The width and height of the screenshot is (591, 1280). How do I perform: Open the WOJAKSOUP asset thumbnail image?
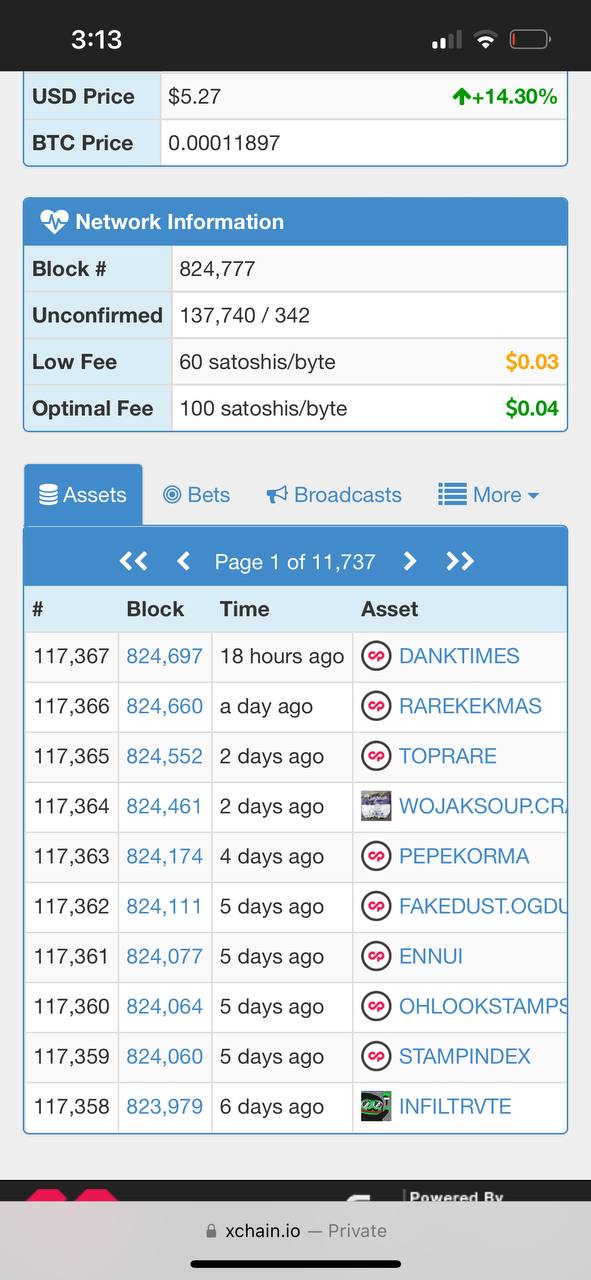376,806
